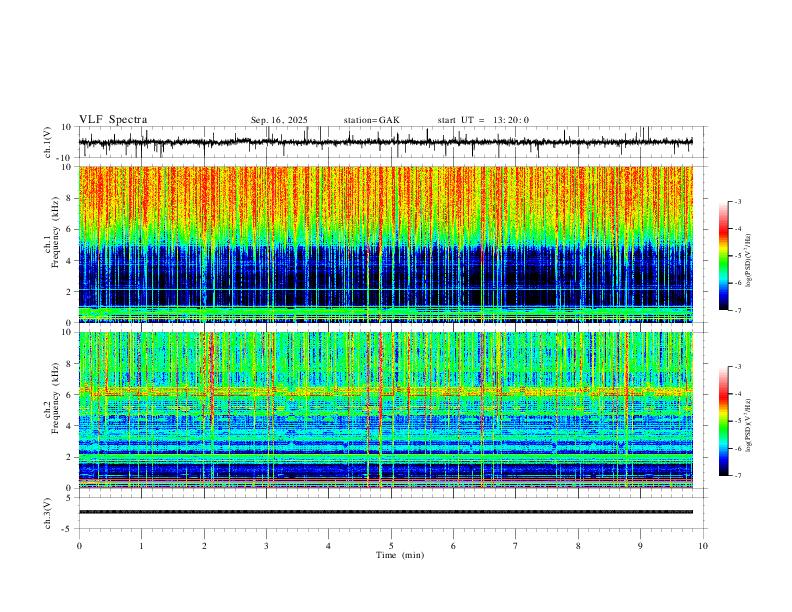Click the "-7" tick on upper colorbar
The image size is (792, 612).
[x=737, y=310]
